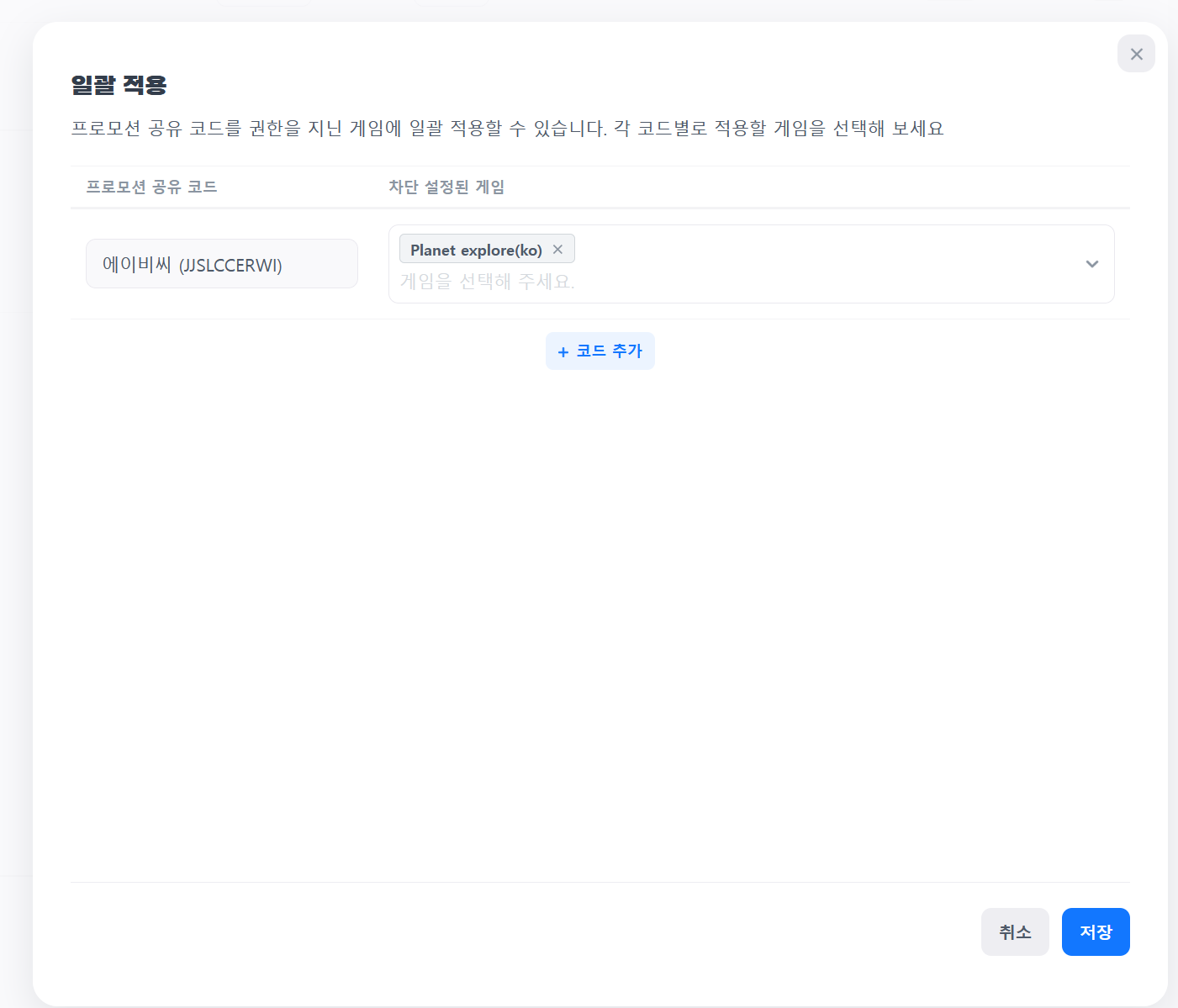This screenshot has width=1178, height=1008.
Task: Focus the 게임을 선택해 주세요 placeholder input
Action: point(488,282)
